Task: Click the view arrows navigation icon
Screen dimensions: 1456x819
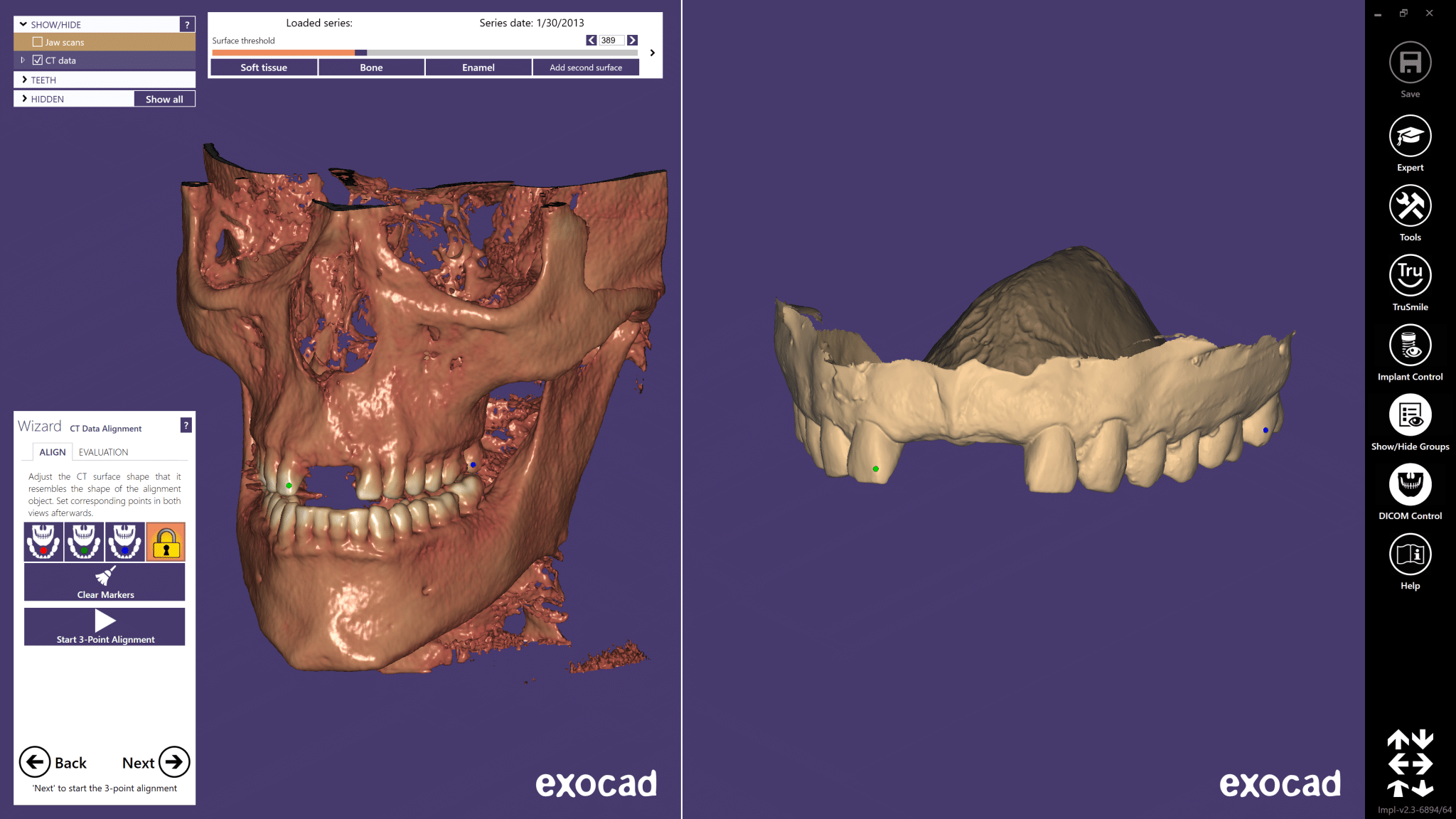Action: 1410,763
